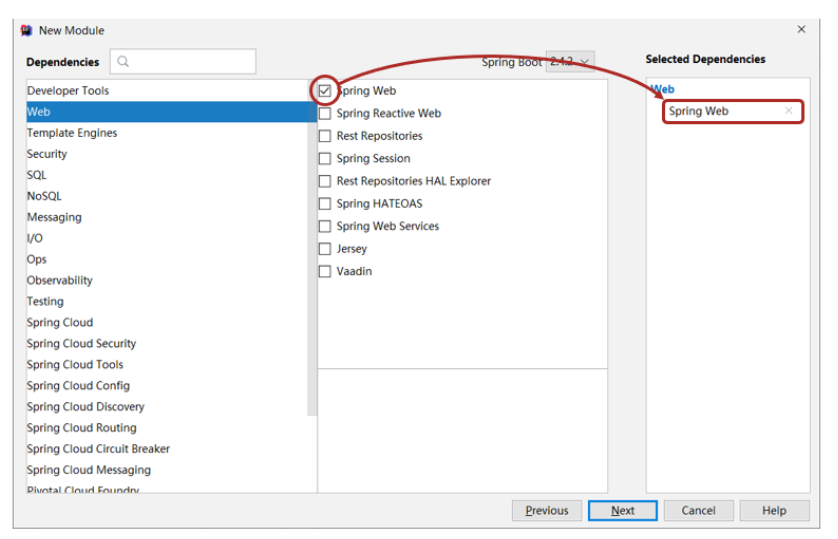Select Pivotal Cloud Foundry category
838x539 pixels.
pos(167,488)
